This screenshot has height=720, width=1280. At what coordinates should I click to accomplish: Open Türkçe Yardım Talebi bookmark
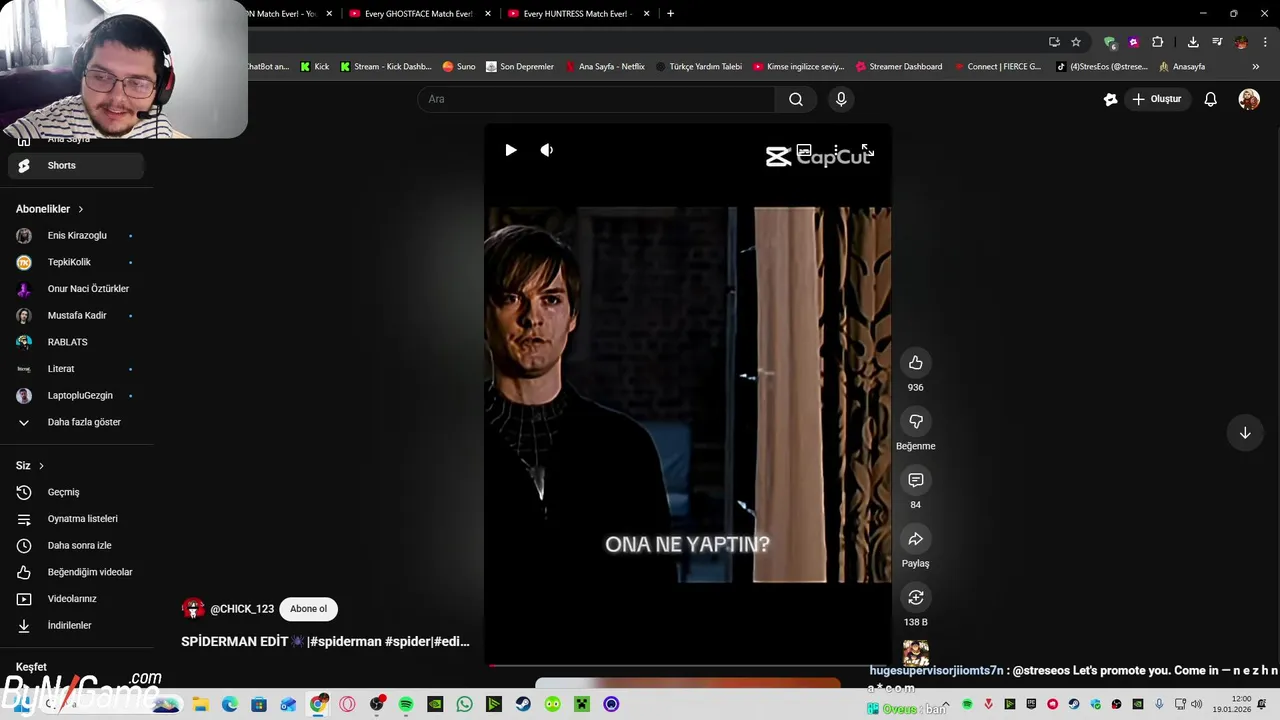coord(699,67)
